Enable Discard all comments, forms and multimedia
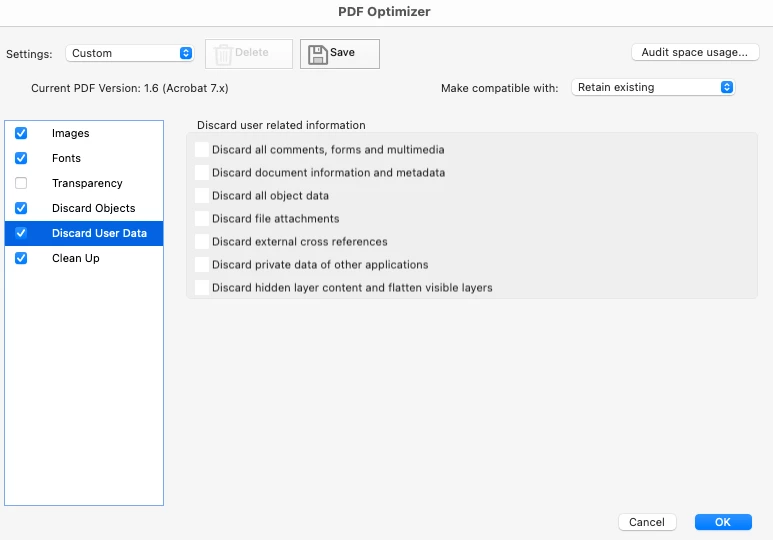 202,150
